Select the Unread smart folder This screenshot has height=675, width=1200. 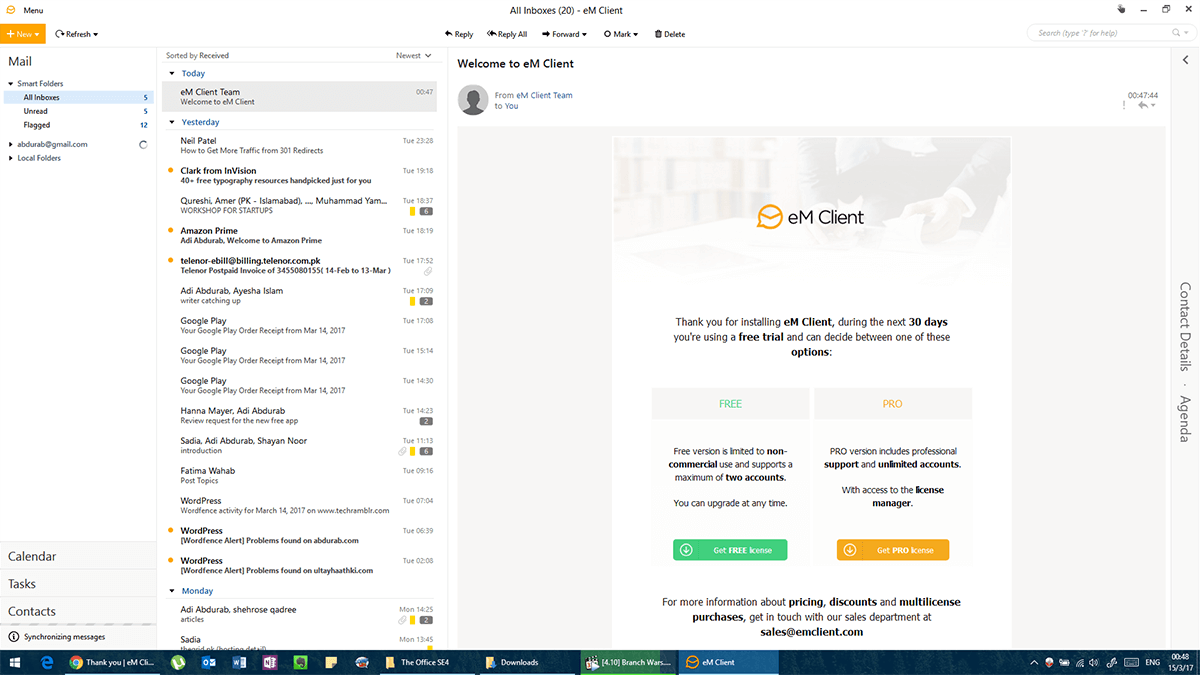77,111
